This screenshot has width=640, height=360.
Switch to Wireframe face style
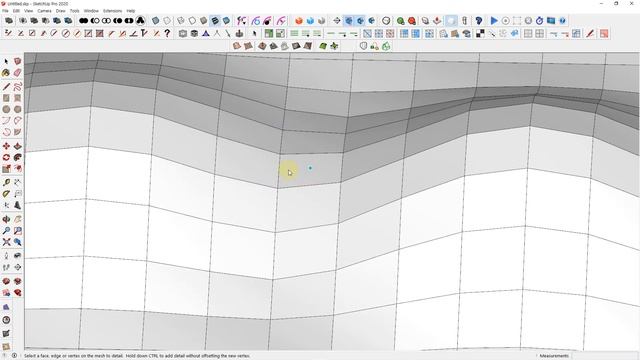click(x=181, y=20)
